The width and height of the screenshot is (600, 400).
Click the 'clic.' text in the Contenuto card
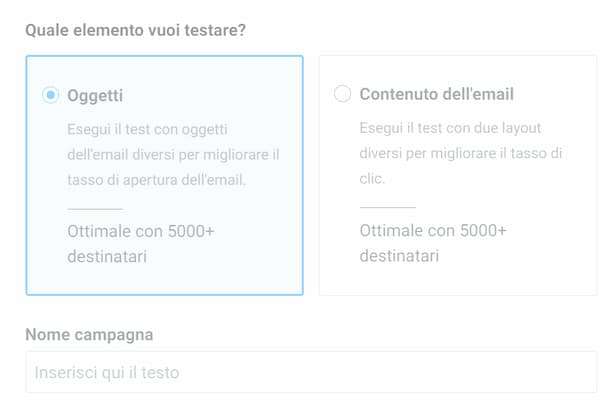click(372, 180)
